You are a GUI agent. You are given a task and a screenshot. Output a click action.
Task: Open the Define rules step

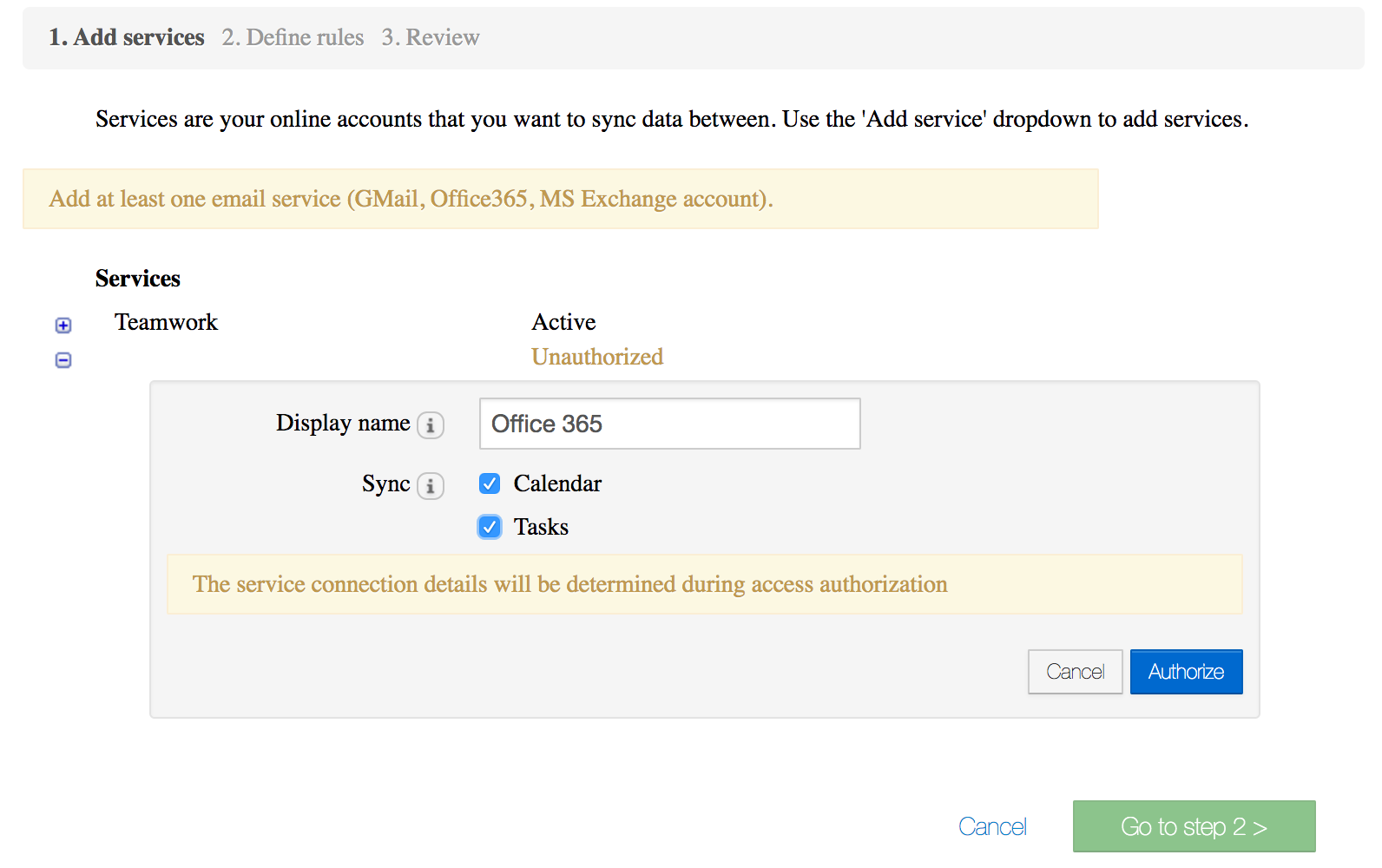293,37
